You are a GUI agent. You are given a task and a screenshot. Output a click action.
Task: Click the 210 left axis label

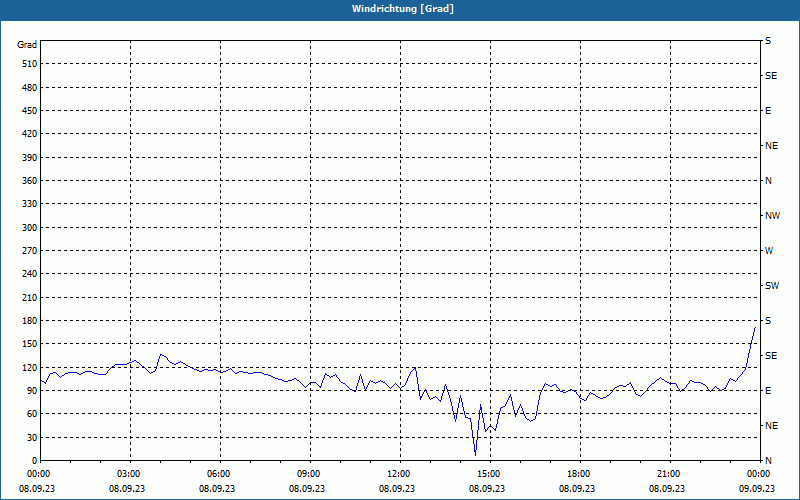30,297
